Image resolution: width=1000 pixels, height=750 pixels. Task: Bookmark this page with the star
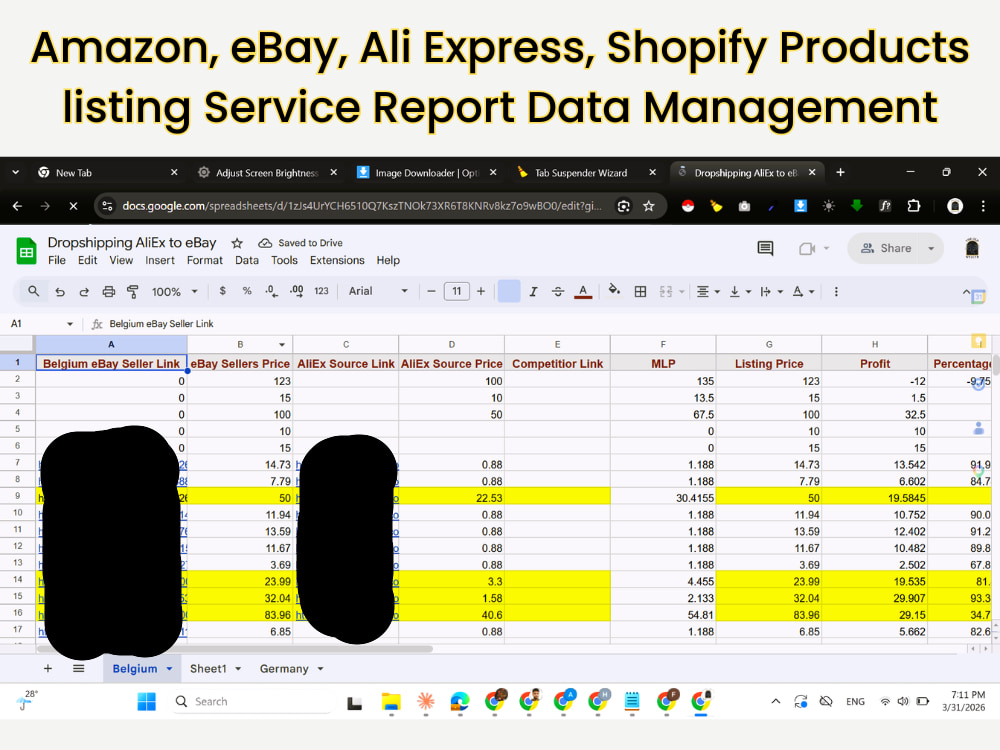click(x=649, y=206)
